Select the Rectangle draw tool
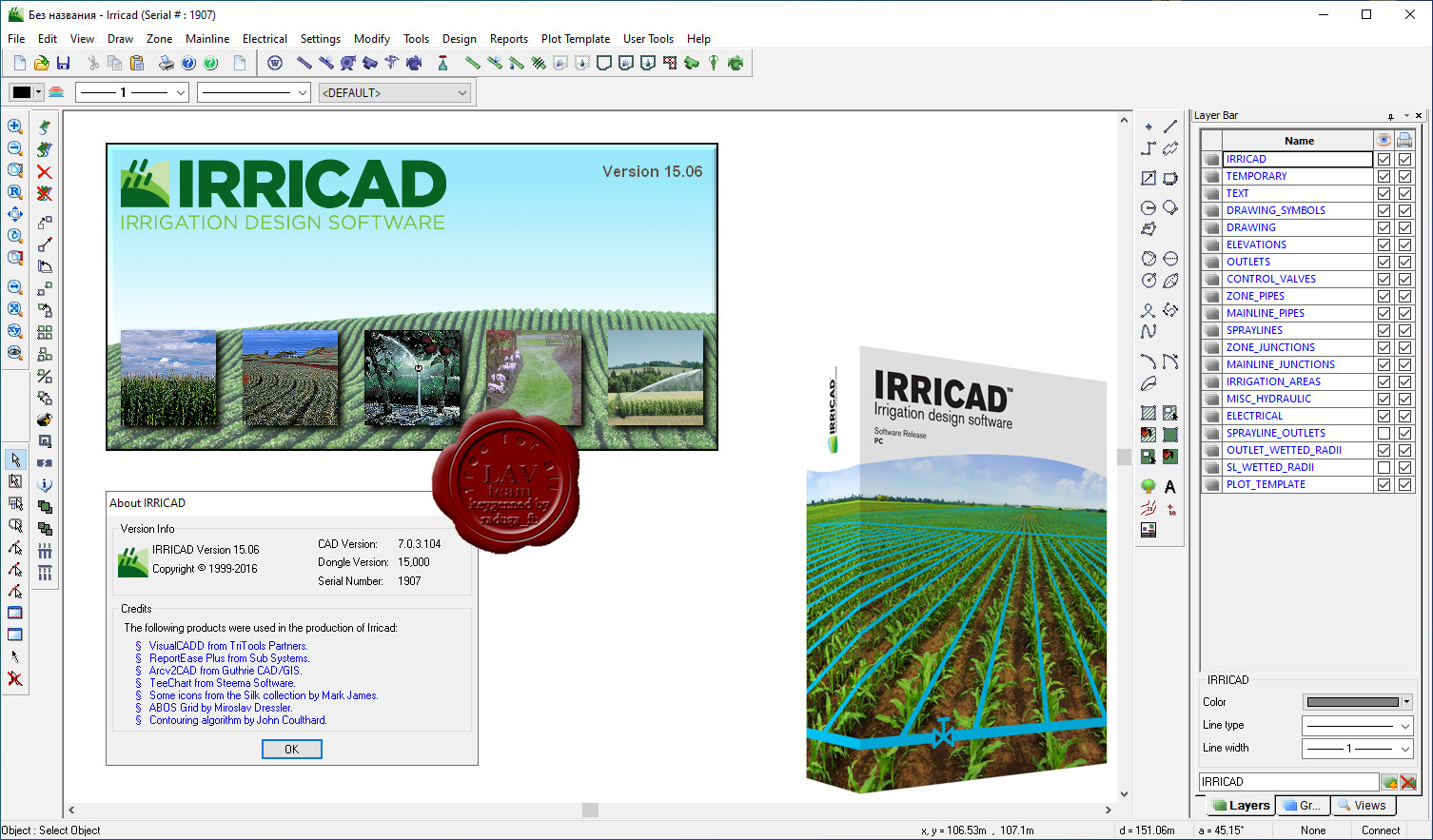 point(1148,178)
